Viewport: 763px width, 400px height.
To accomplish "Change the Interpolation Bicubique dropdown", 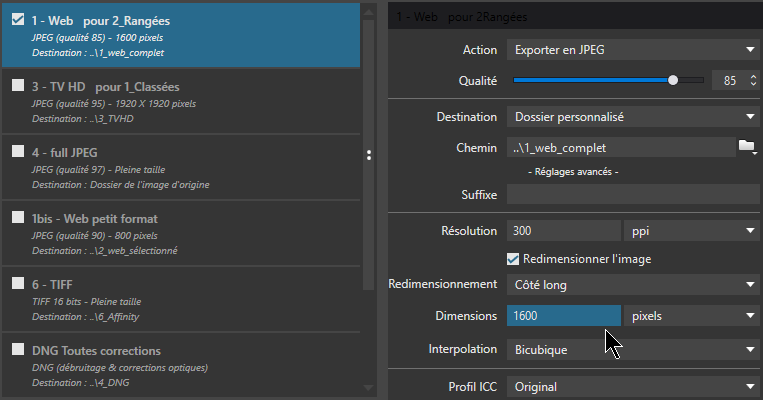I will [633, 350].
